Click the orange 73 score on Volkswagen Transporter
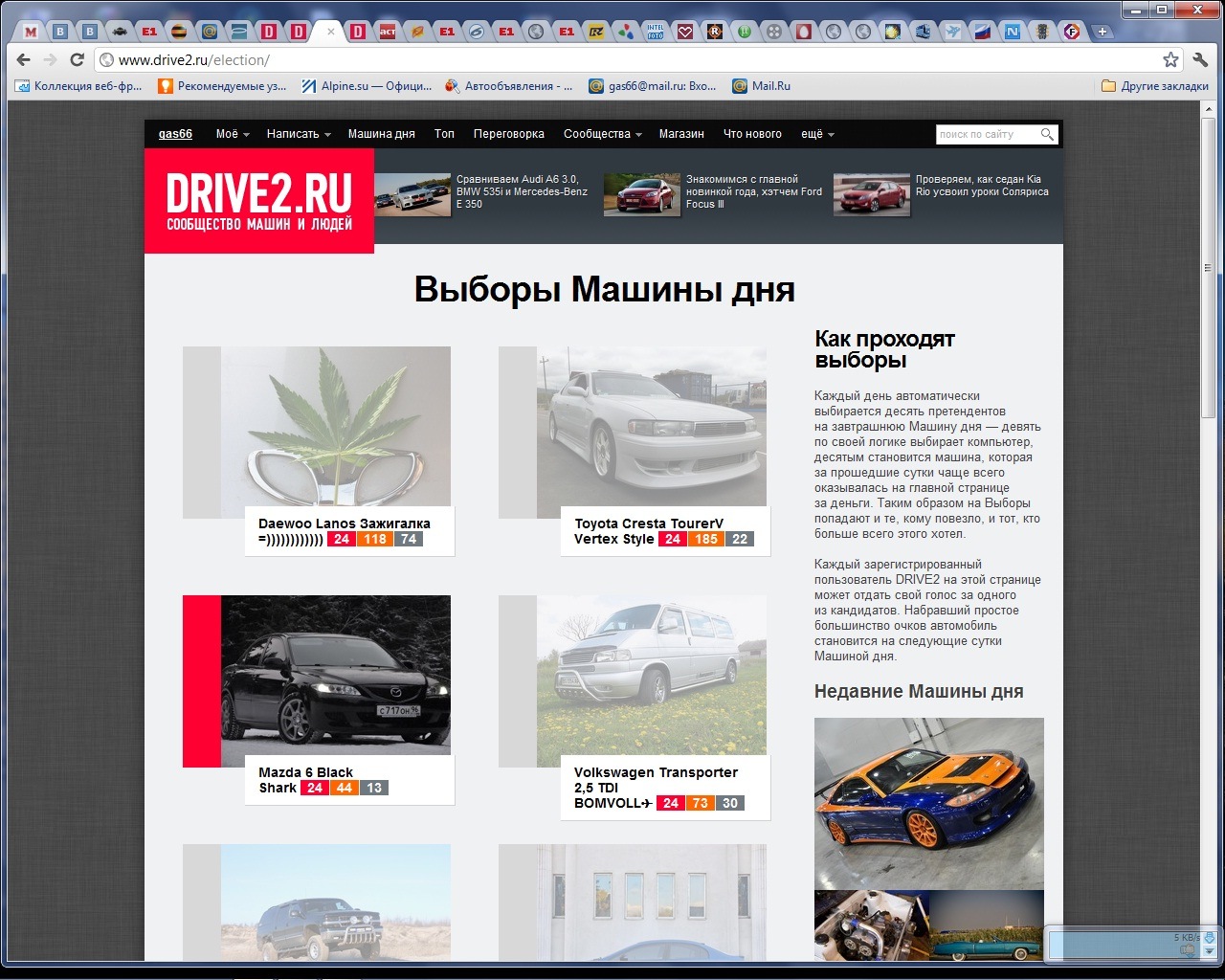The height and width of the screenshot is (980, 1225). 701,803
